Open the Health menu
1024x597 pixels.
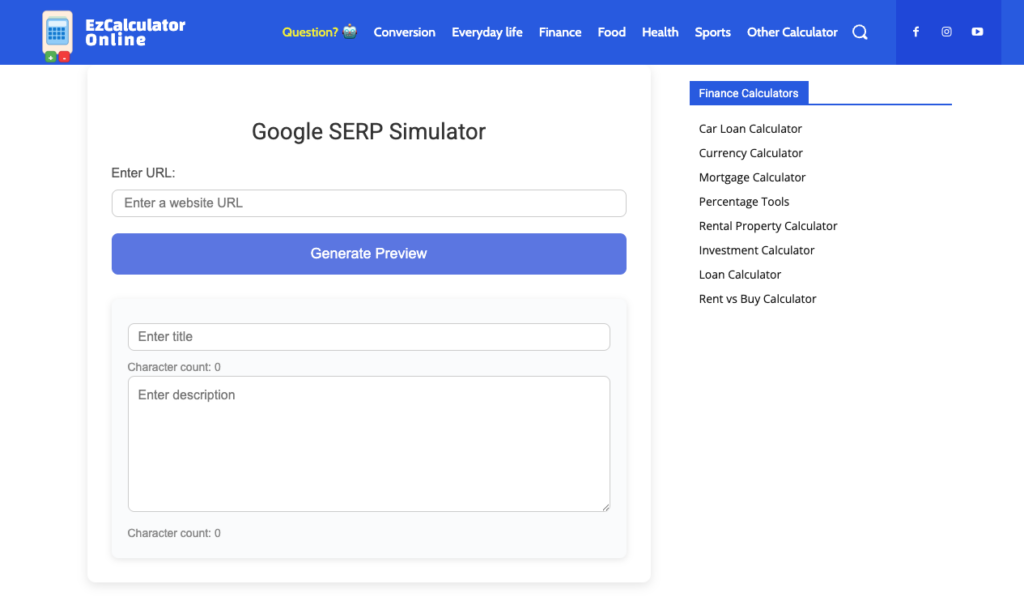coord(660,32)
